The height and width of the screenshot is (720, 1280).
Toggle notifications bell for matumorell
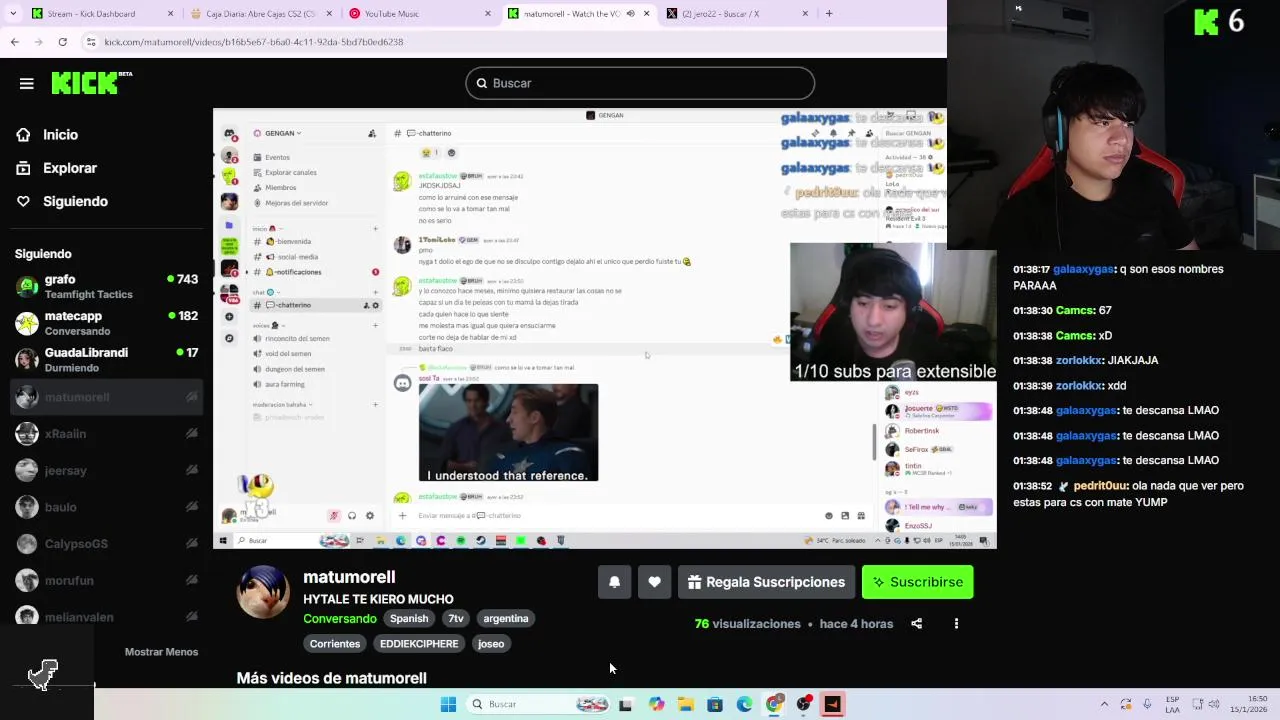coord(615,582)
